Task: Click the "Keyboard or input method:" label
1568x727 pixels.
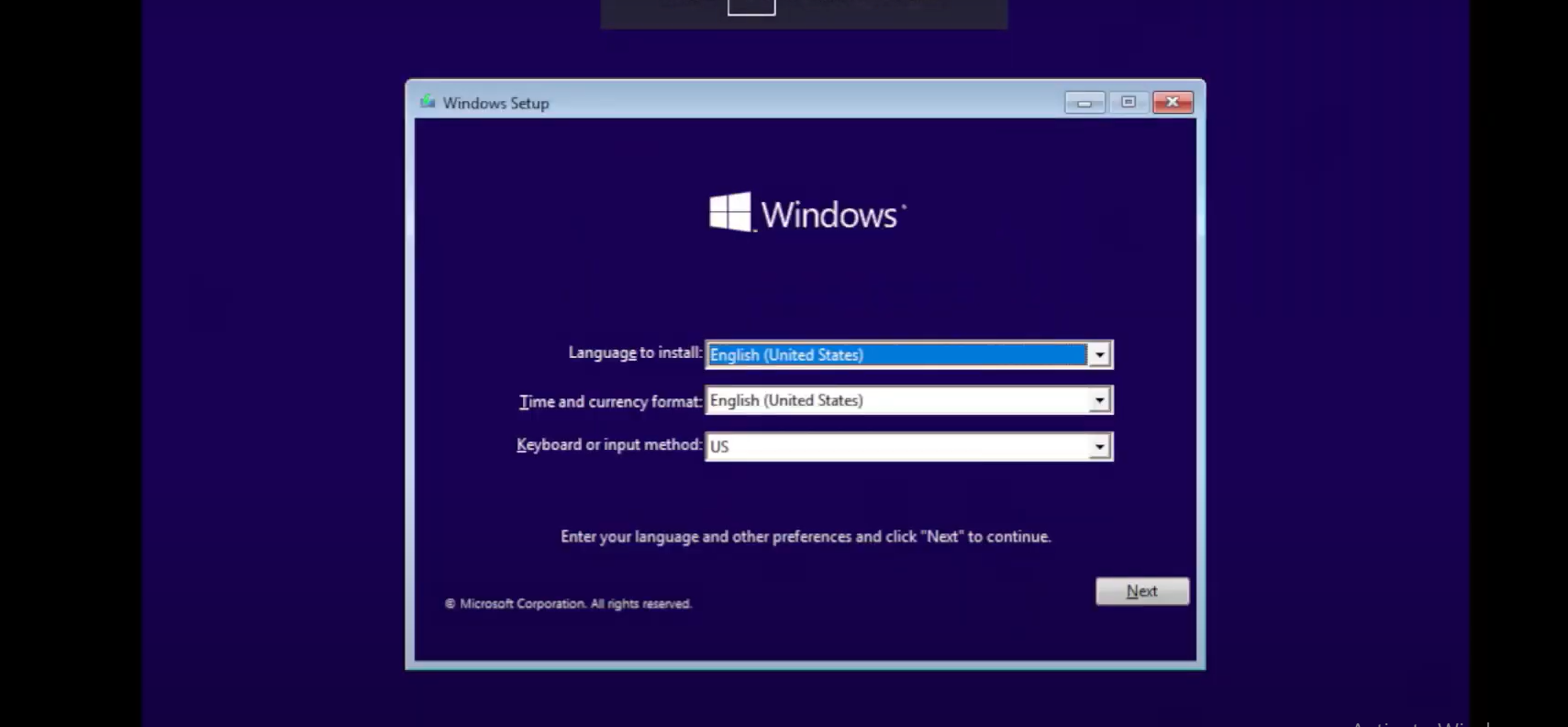Action: point(609,445)
